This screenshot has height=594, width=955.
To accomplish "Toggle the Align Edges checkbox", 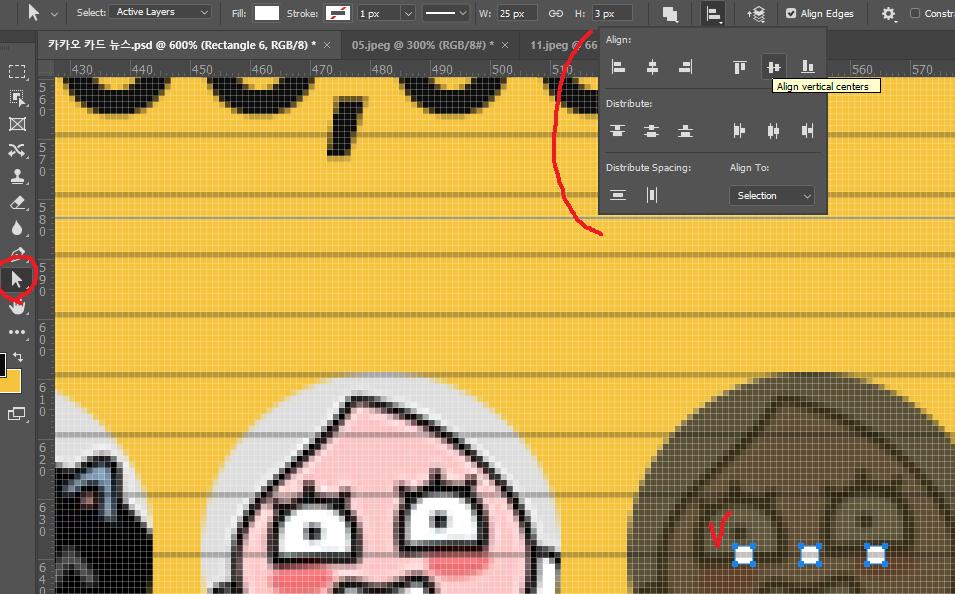I will pos(791,13).
